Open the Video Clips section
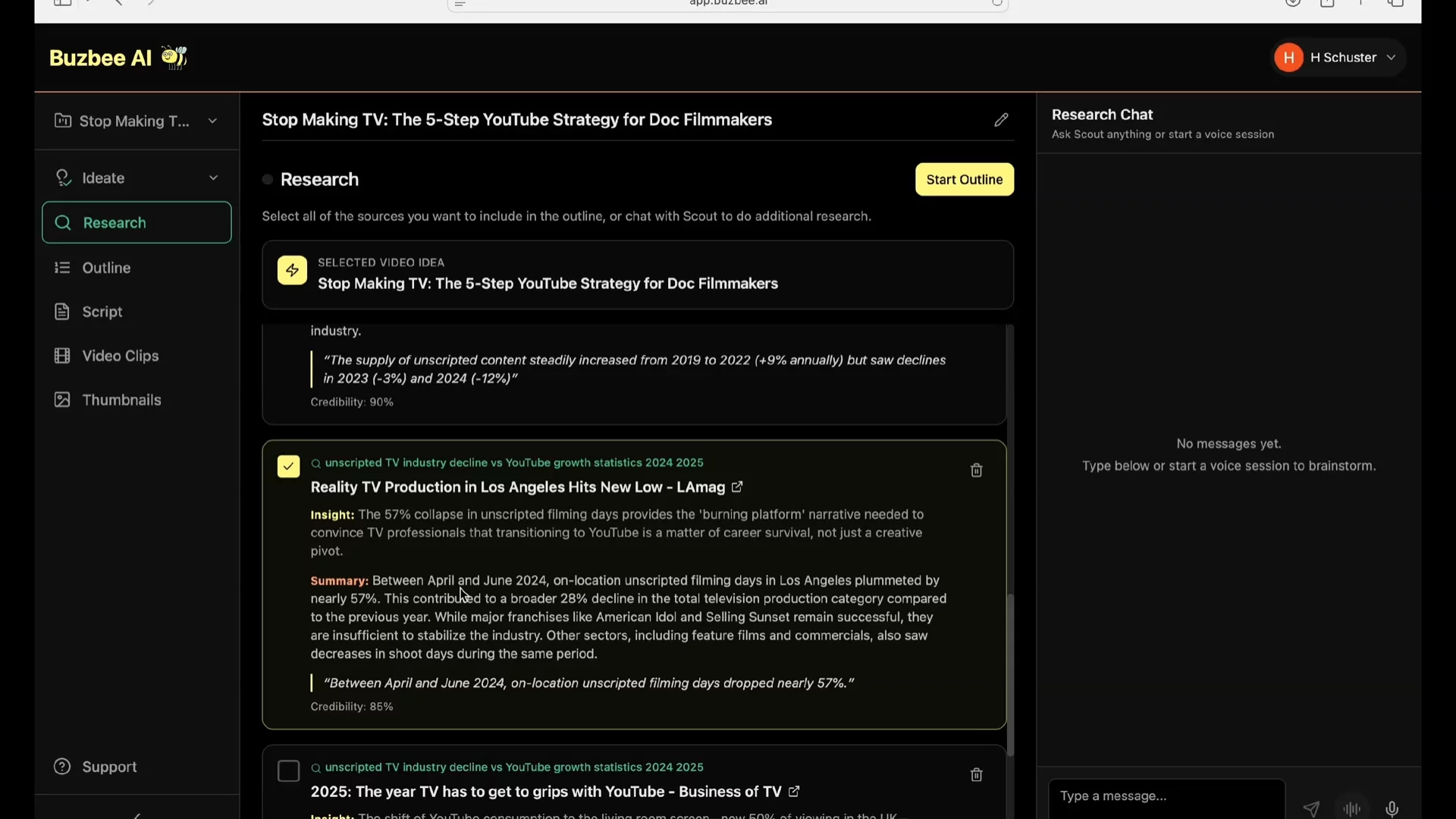 (136, 356)
